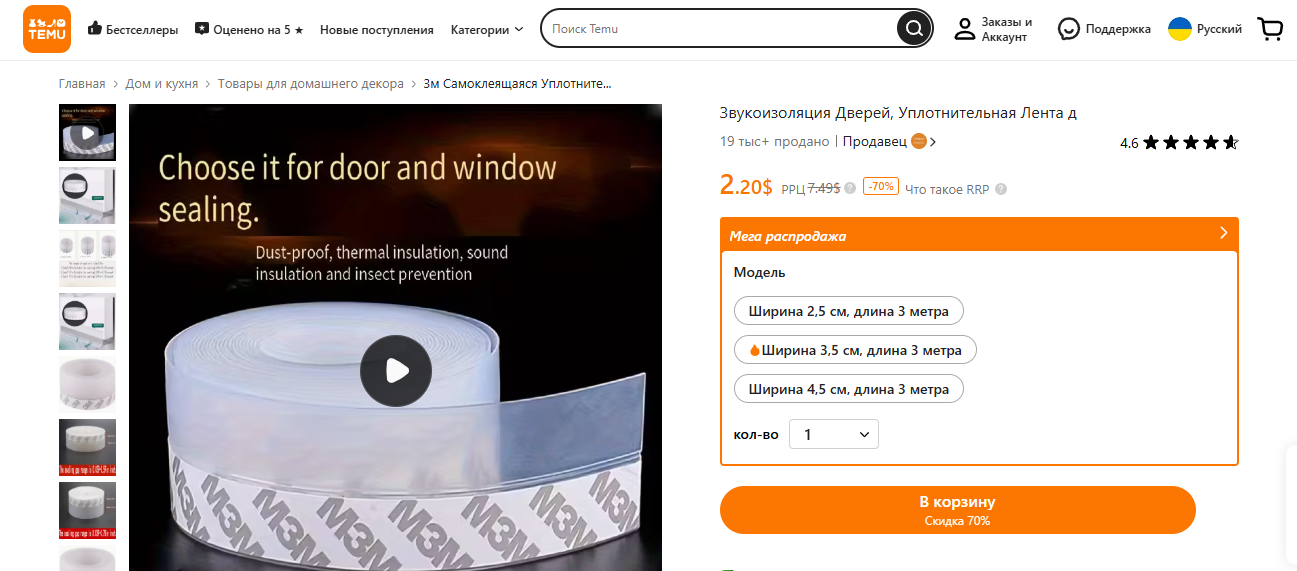Click the search magnifier icon

(x=913, y=29)
